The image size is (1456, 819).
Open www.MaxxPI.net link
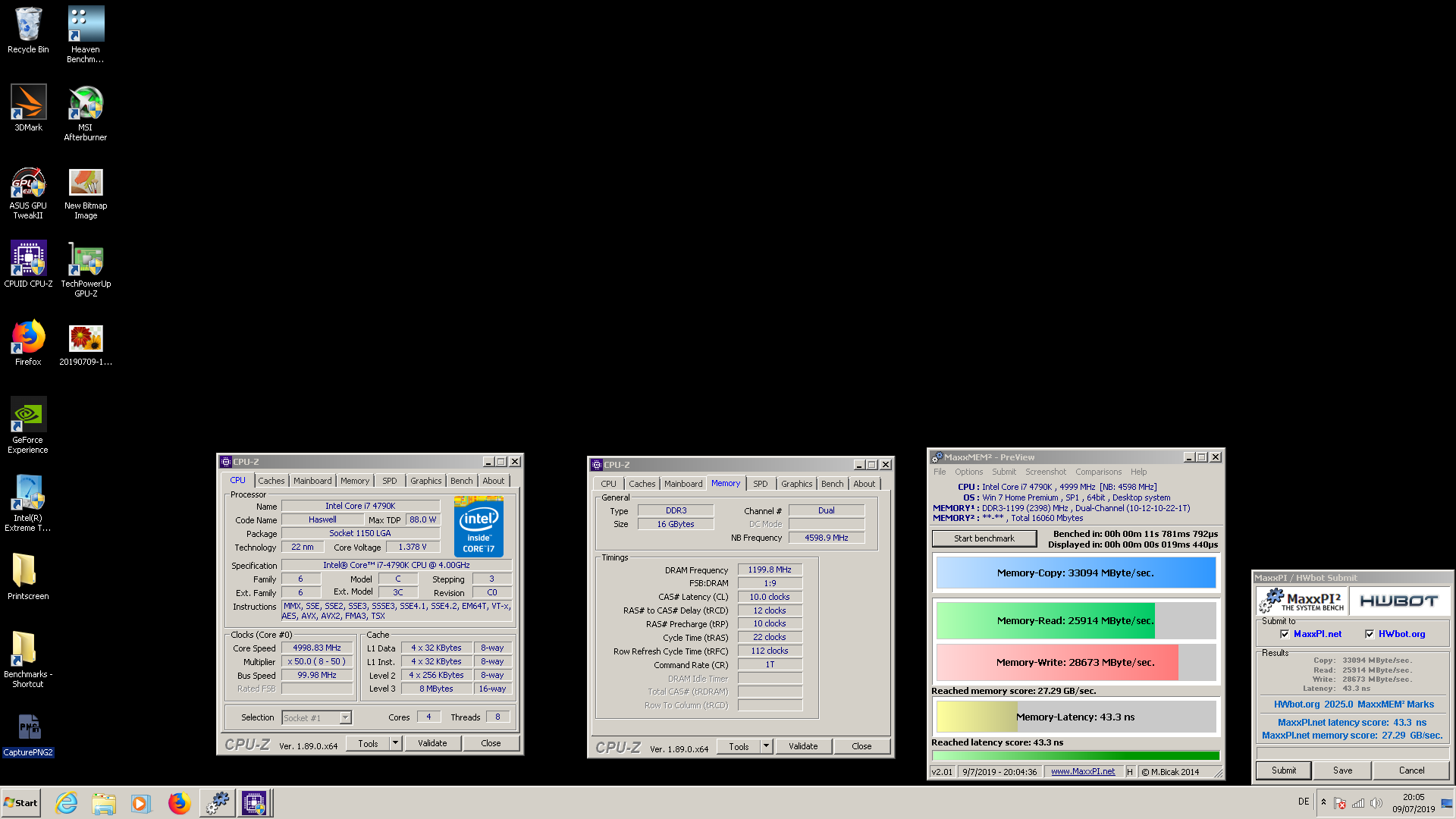pos(1083,772)
